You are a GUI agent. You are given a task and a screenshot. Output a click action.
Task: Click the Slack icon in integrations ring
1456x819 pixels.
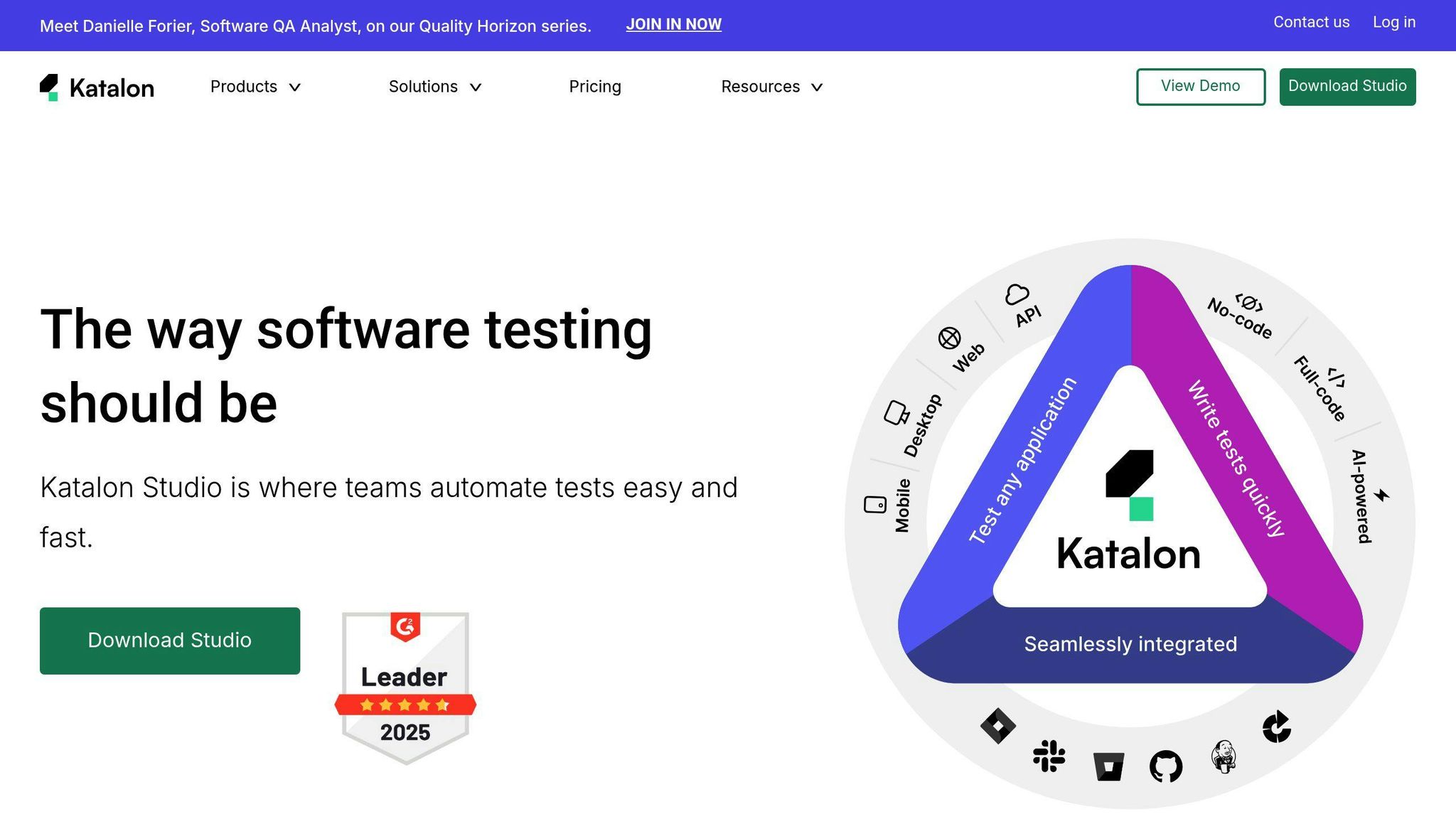(1049, 756)
